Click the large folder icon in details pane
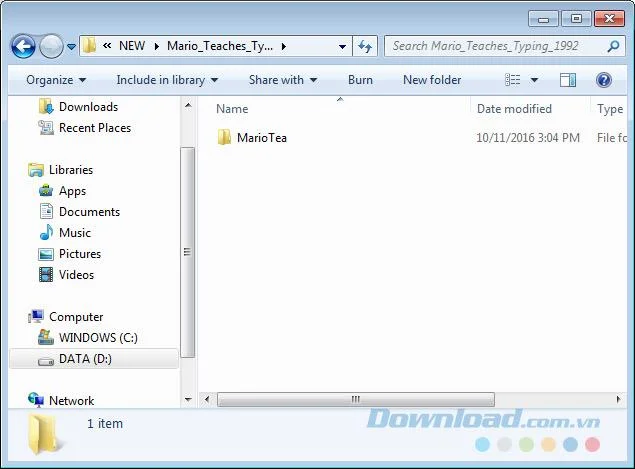 coord(44,434)
